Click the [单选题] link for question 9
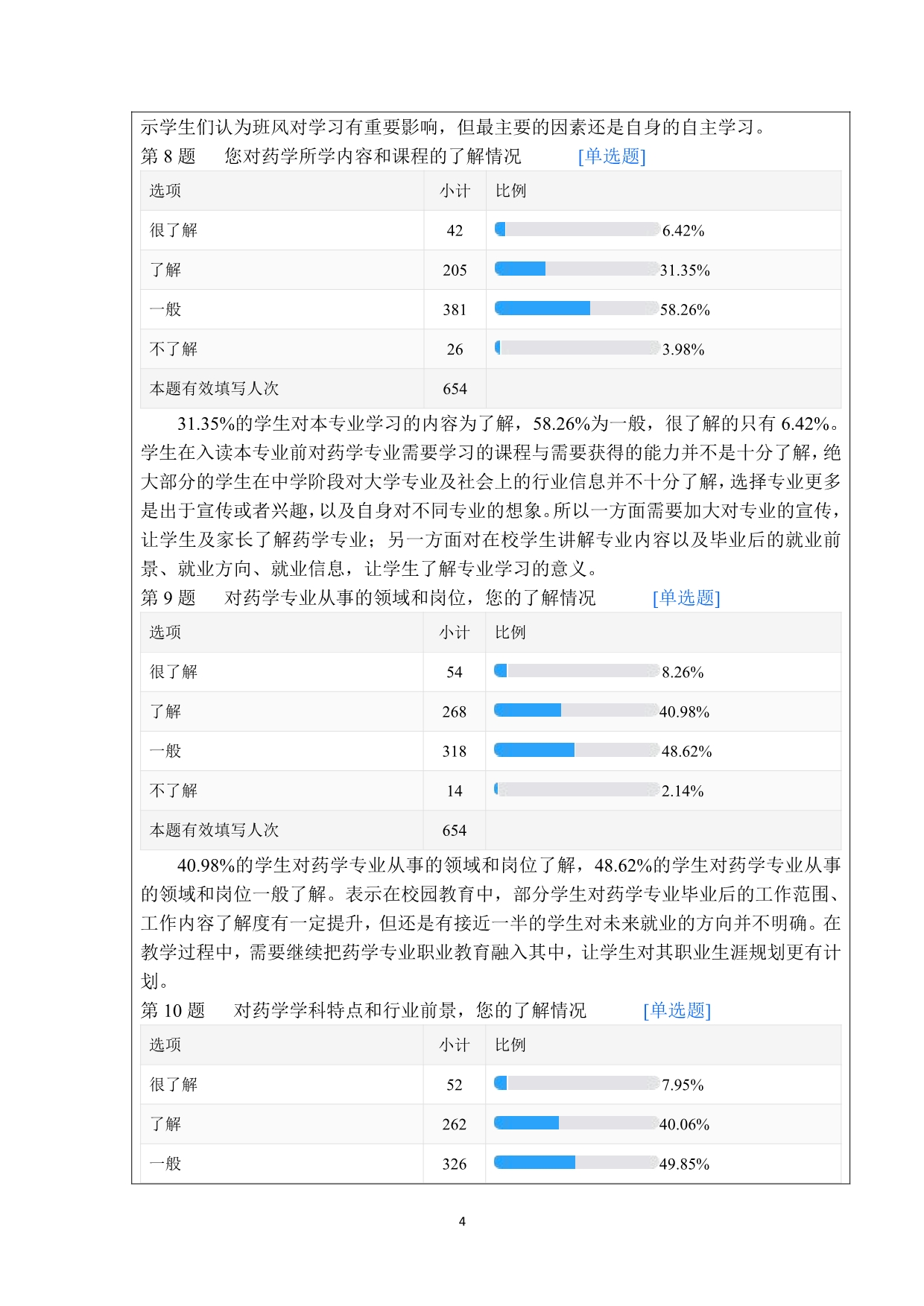Viewport: 924px width, 1306px height. click(x=686, y=597)
